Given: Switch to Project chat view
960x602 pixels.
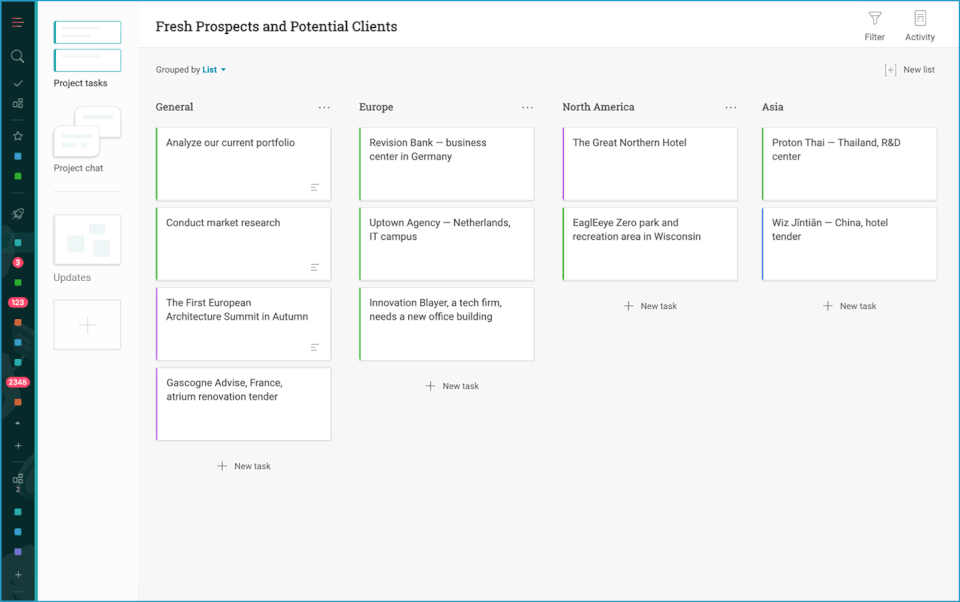Looking at the screenshot, I should (x=87, y=133).
